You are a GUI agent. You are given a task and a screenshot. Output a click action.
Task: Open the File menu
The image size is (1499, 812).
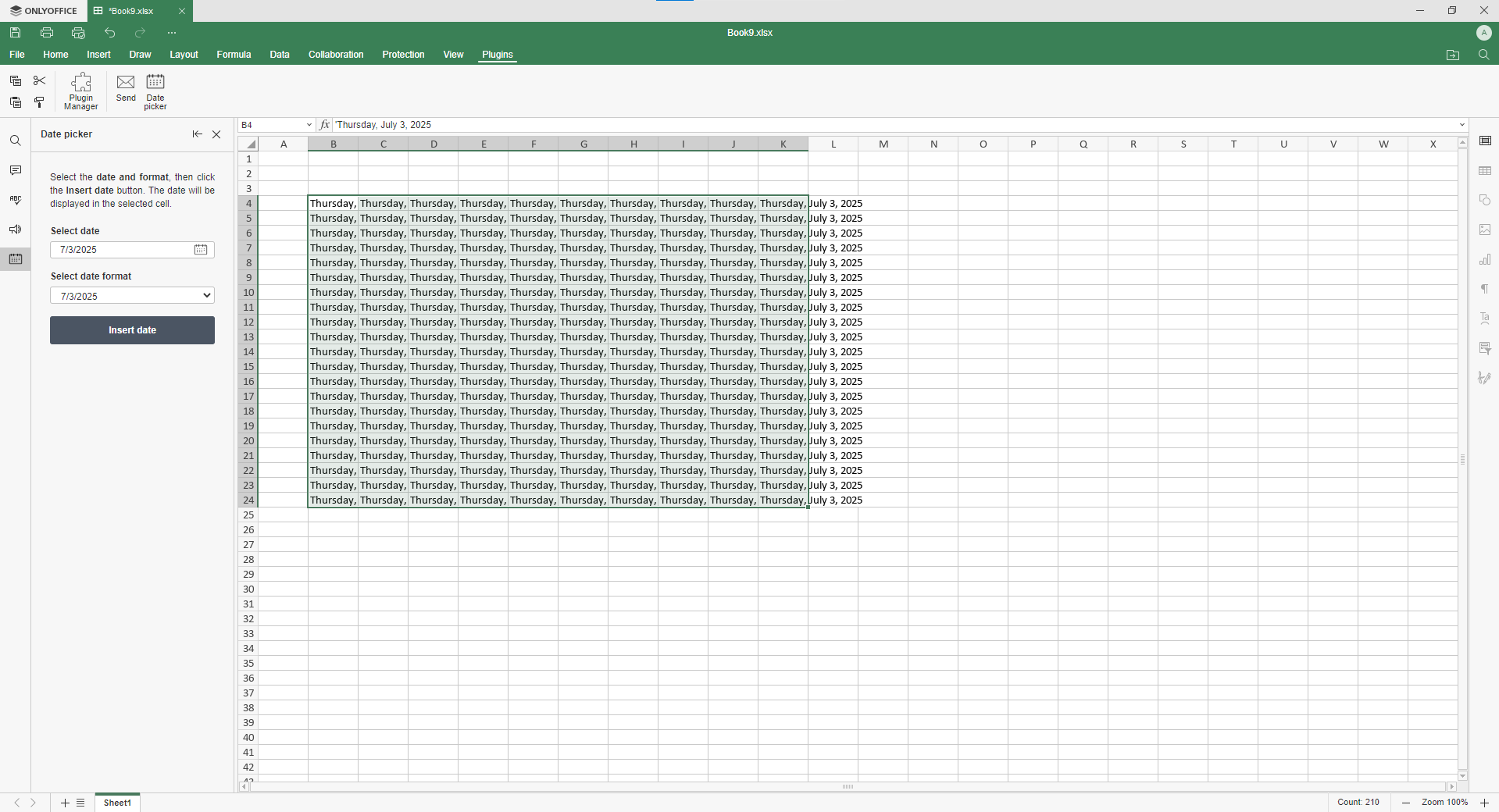click(x=16, y=55)
